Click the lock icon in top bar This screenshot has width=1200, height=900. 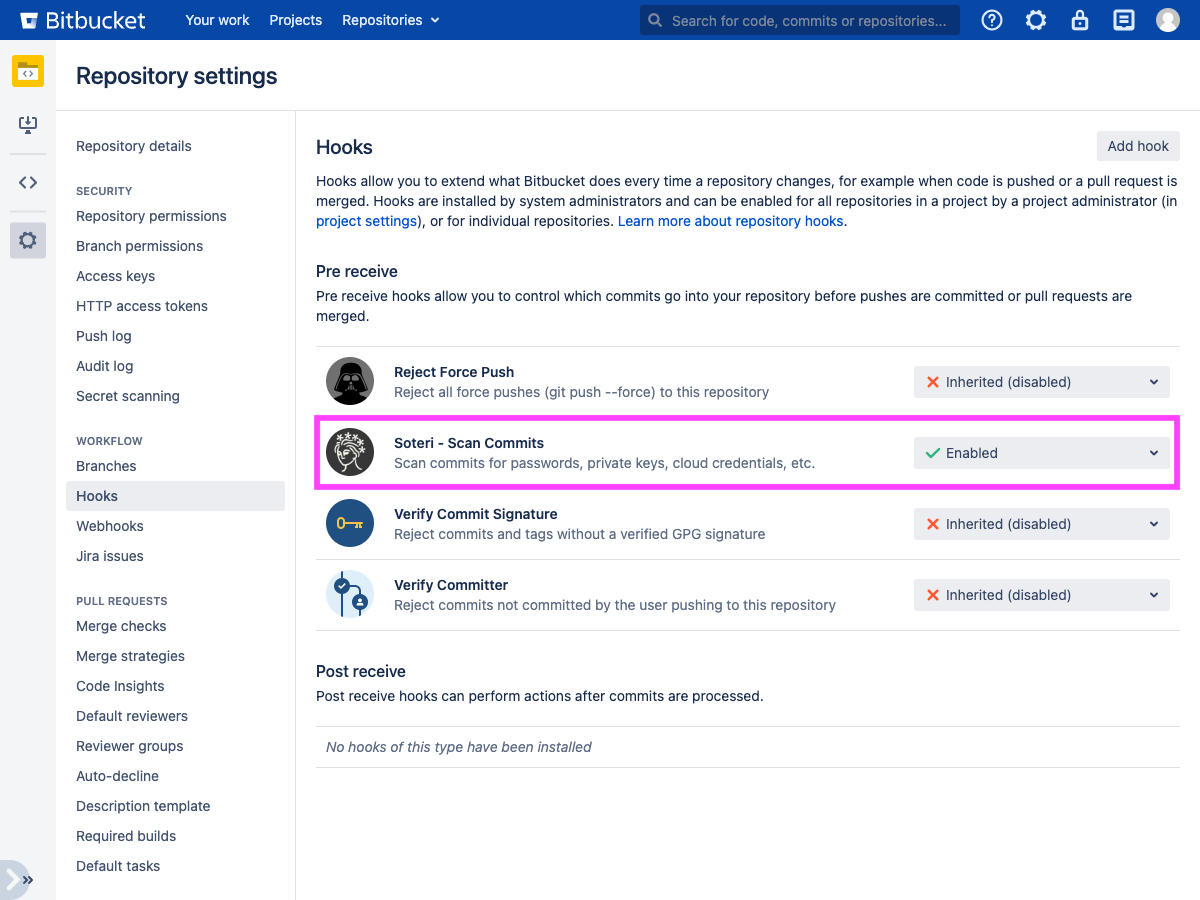pyautogui.click(x=1080, y=20)
